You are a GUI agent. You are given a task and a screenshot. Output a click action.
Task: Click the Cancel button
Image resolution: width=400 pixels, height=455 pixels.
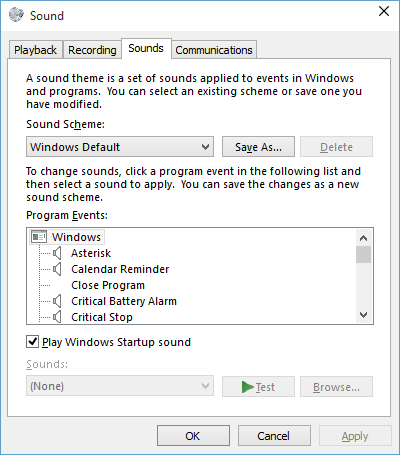coord(274,436)
